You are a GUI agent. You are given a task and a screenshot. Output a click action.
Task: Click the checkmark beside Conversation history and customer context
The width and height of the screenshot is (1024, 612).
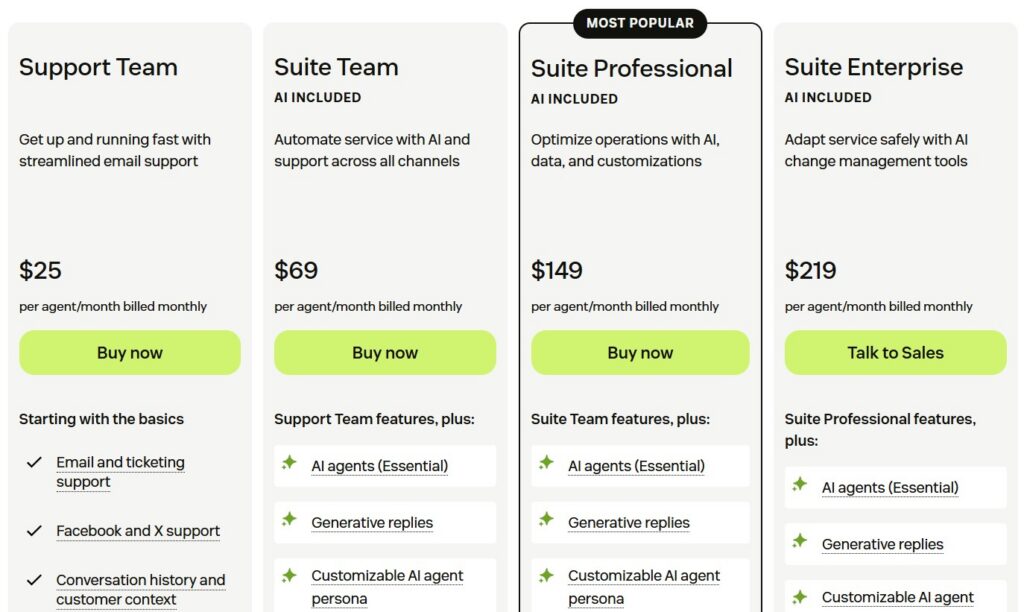pyautogui.click(x=34, y=579)
